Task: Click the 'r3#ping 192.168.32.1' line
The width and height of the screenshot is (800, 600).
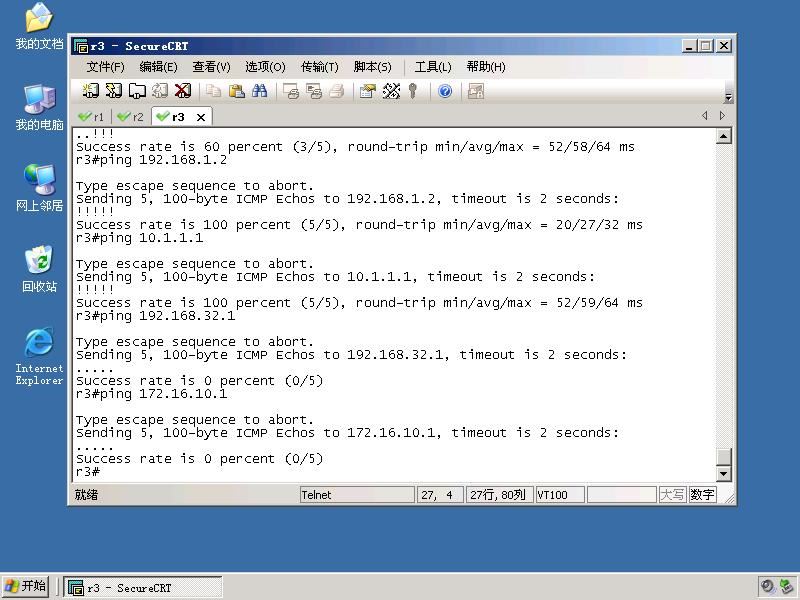Action: pos(156,316)
